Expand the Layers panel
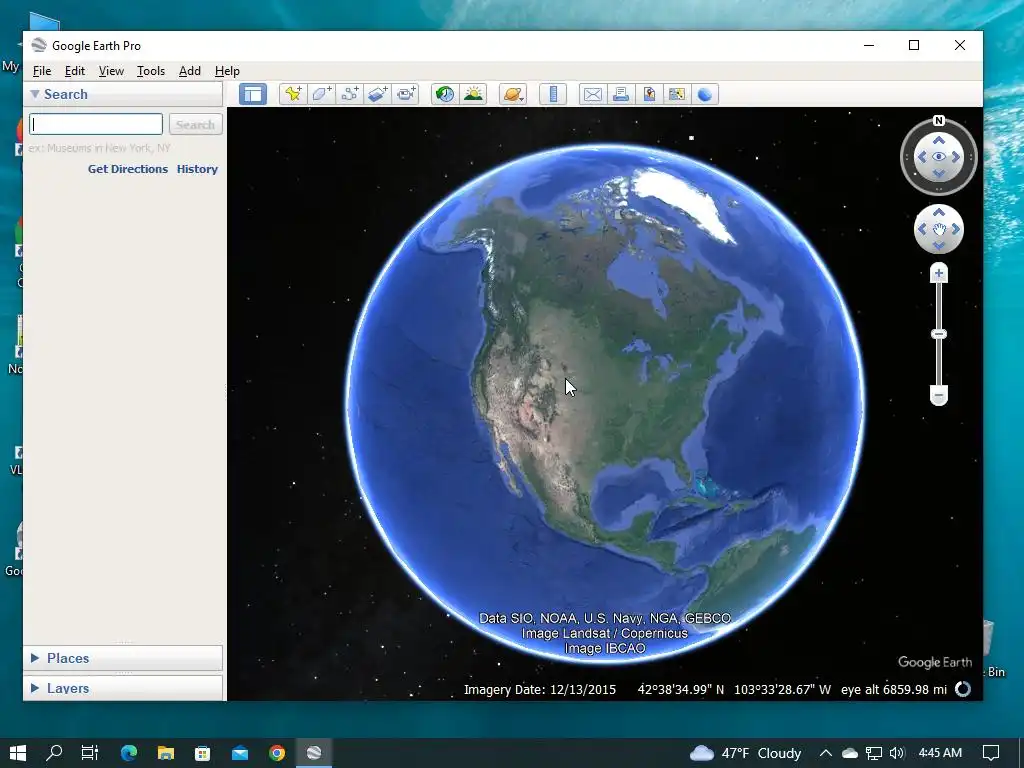1024x768 pixels. tap(35, 688)
